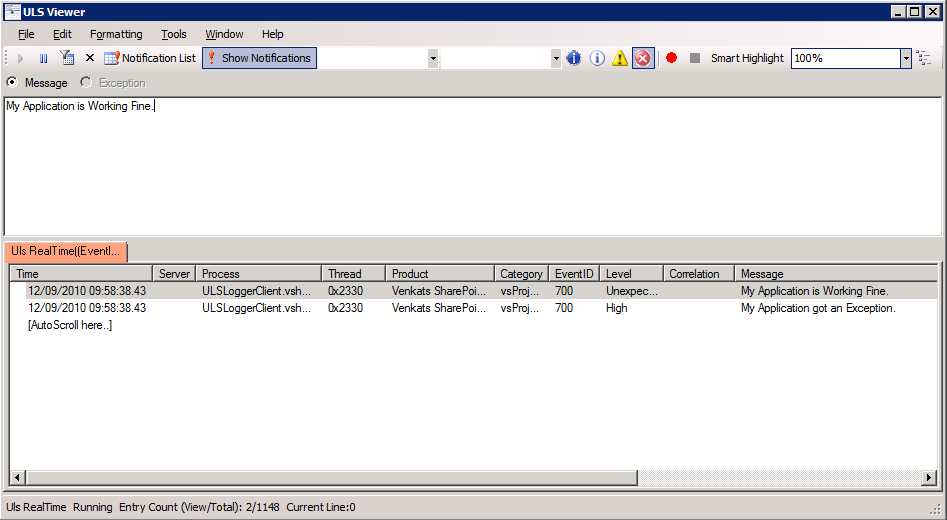Open the Help menu
Viewport: 947px width, 520px height.
(272, 34)
